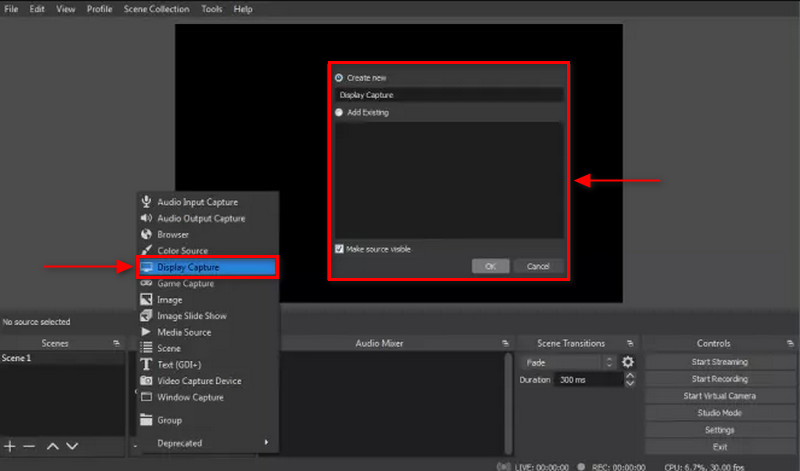Increase the transition duration with up stepper

click(x=631, y=376)
